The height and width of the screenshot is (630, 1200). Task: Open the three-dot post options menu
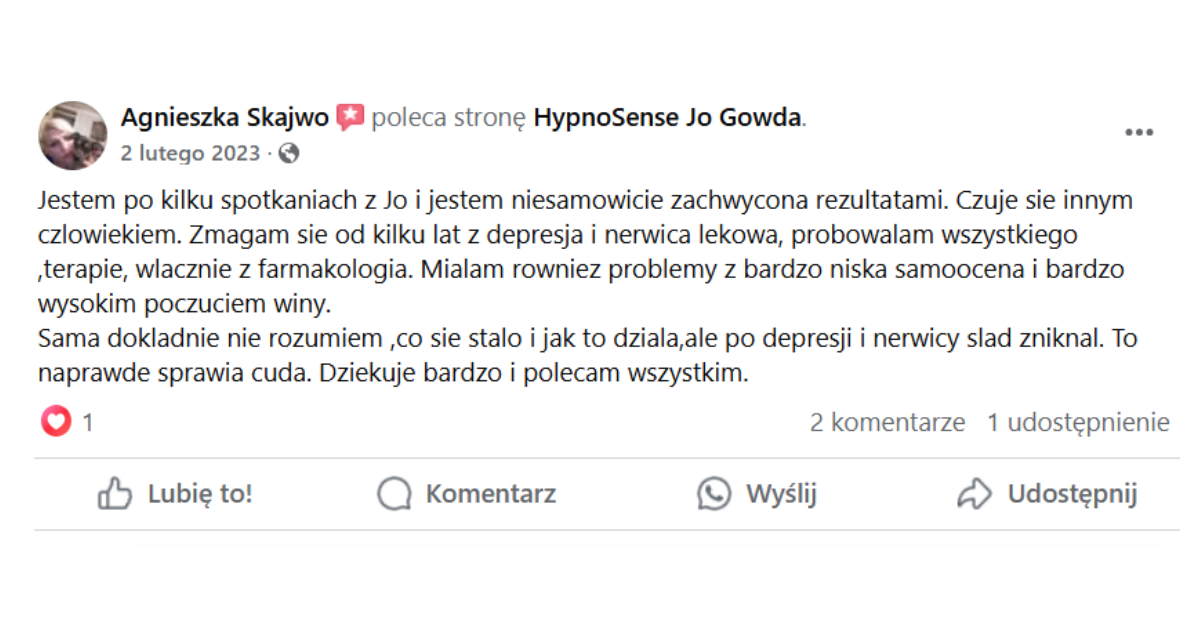(1139, 132)
